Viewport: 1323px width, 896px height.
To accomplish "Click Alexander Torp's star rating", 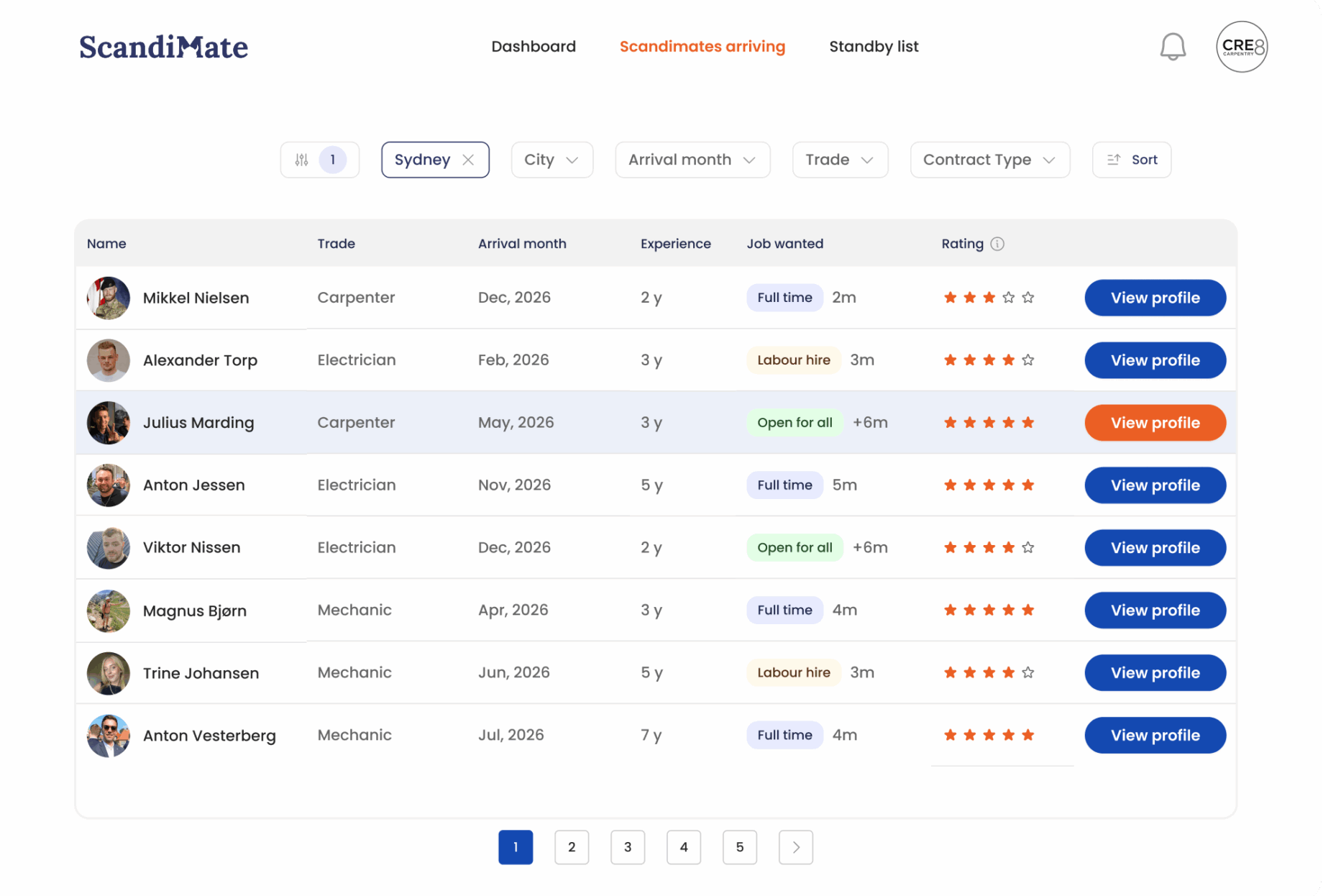I will (x=989, y=360).
